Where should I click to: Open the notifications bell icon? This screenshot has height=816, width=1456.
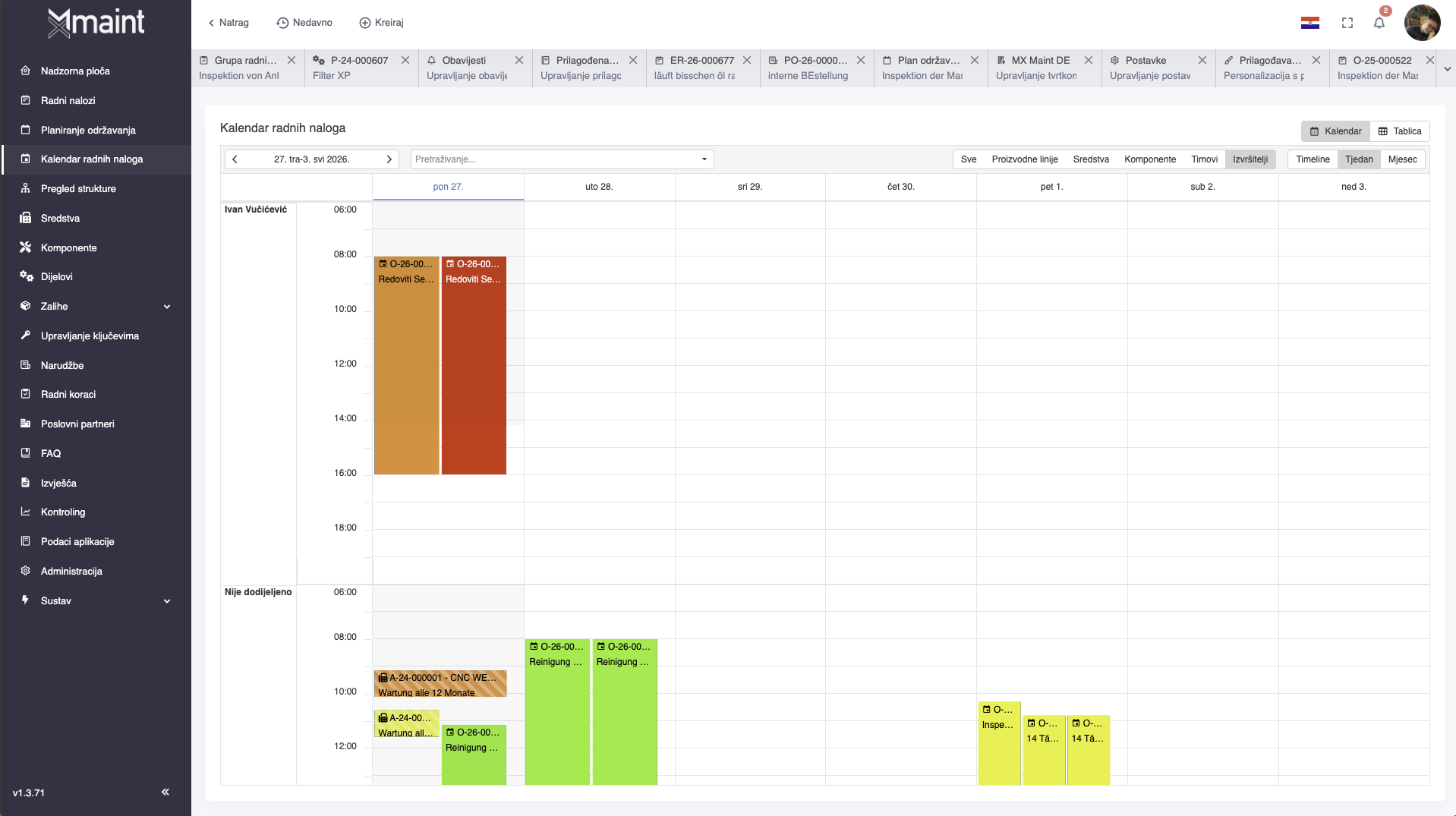pos(1379,23)
